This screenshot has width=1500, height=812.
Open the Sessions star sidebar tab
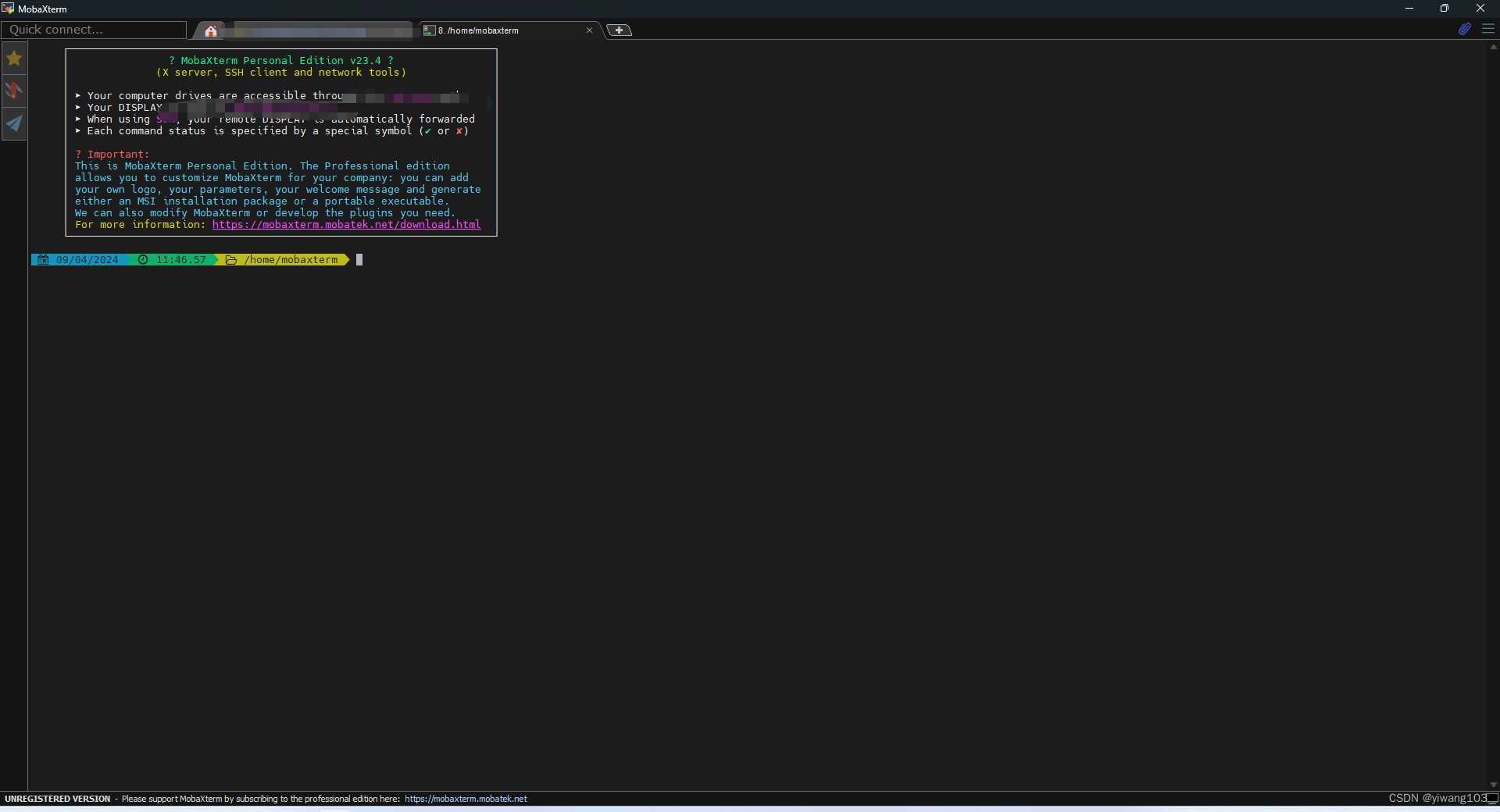14,59
